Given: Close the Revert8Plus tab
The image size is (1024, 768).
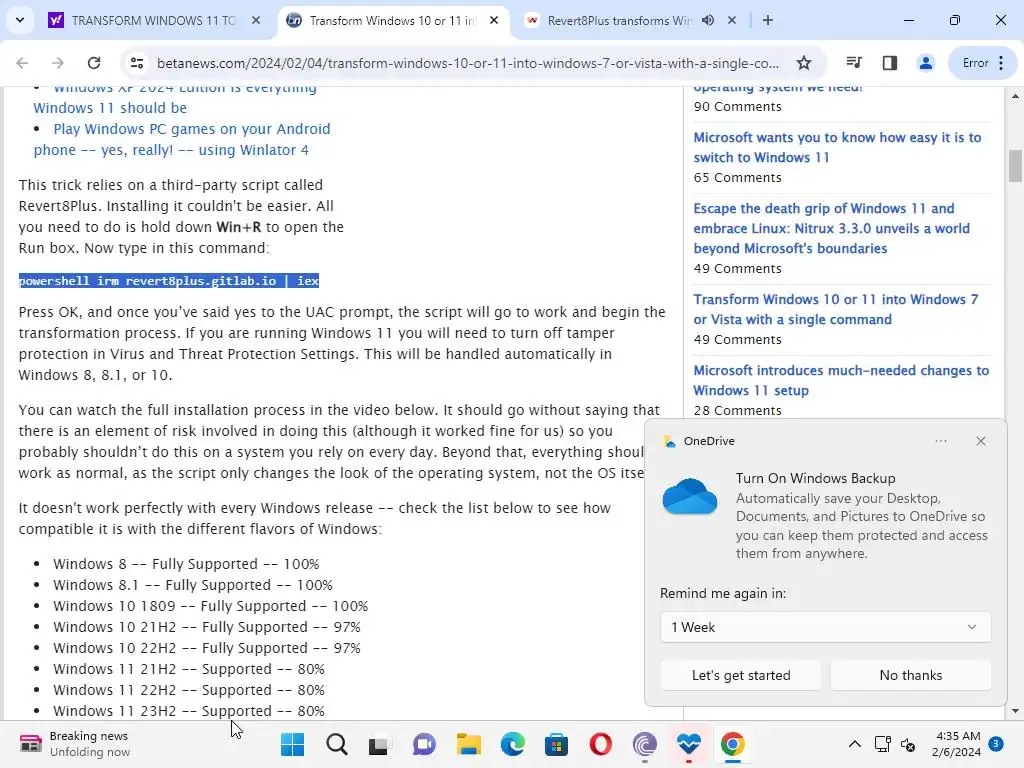Looking at the screenshot, I should click(x=732, y=20).
